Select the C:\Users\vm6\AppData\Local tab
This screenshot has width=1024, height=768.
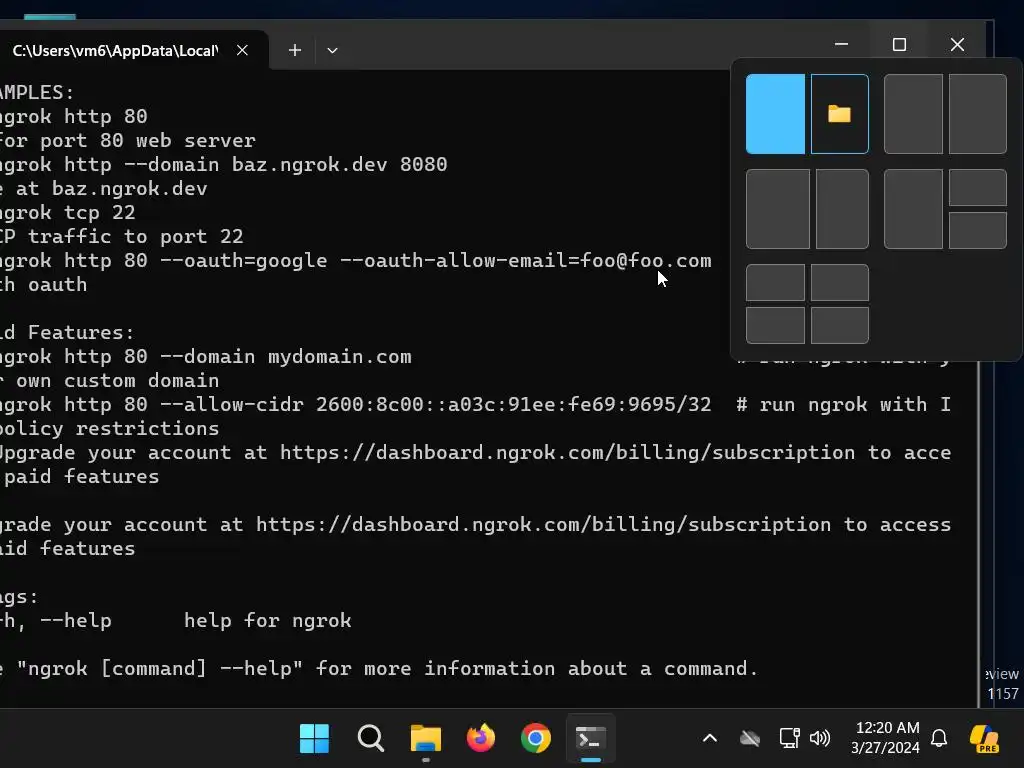tap(115, 51)
